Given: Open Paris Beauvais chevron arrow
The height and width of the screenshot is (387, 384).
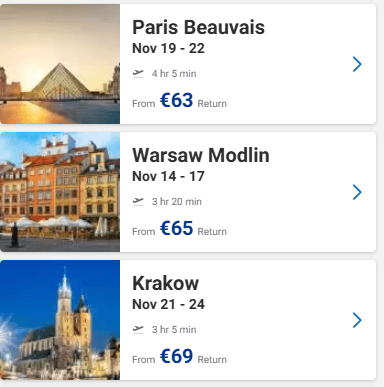Looking at the screenshot, I should 357,64.
